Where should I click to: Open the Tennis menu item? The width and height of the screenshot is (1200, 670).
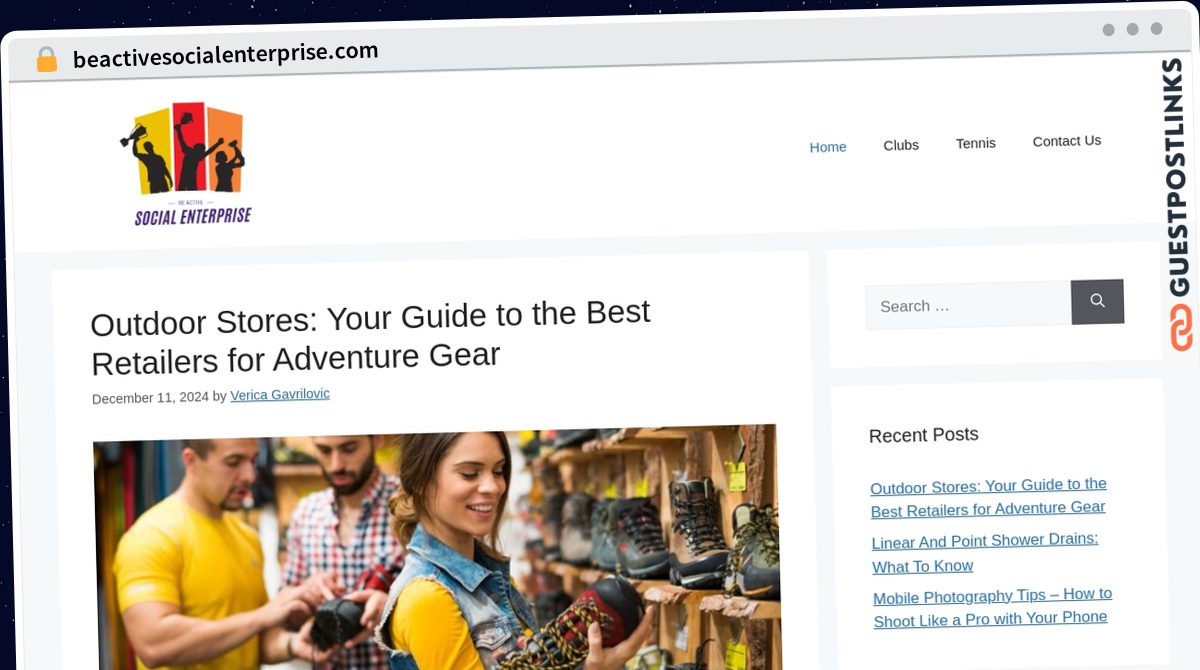coord(975,143)
